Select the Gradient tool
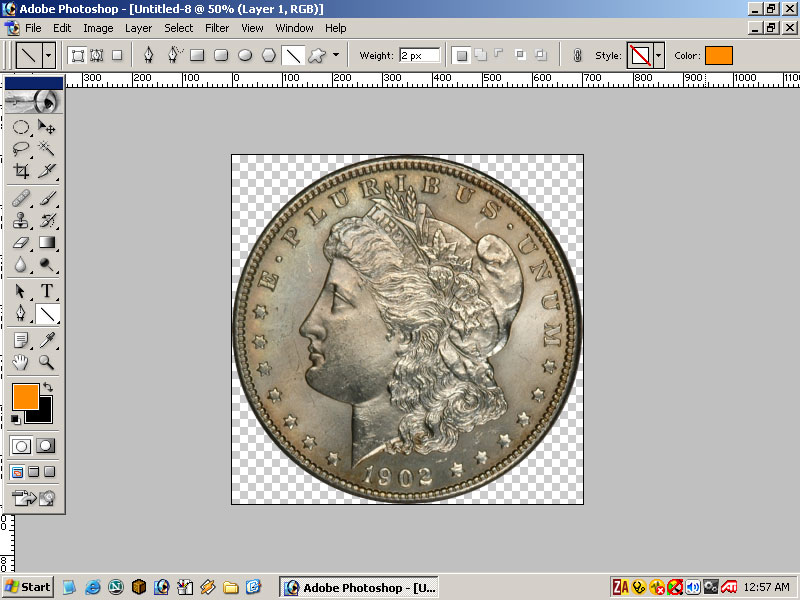 [46, 242]
